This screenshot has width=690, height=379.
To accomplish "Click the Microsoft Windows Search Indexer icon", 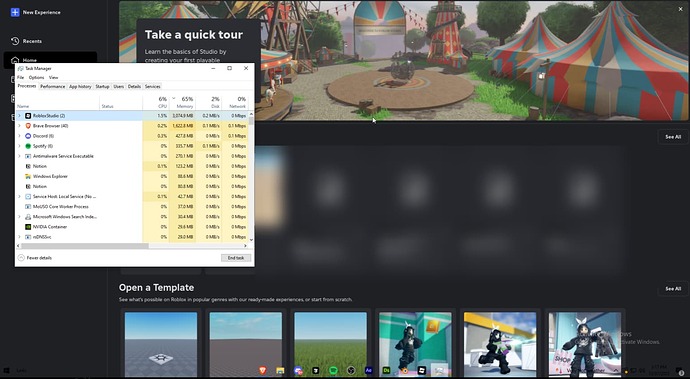I will 28,217.
